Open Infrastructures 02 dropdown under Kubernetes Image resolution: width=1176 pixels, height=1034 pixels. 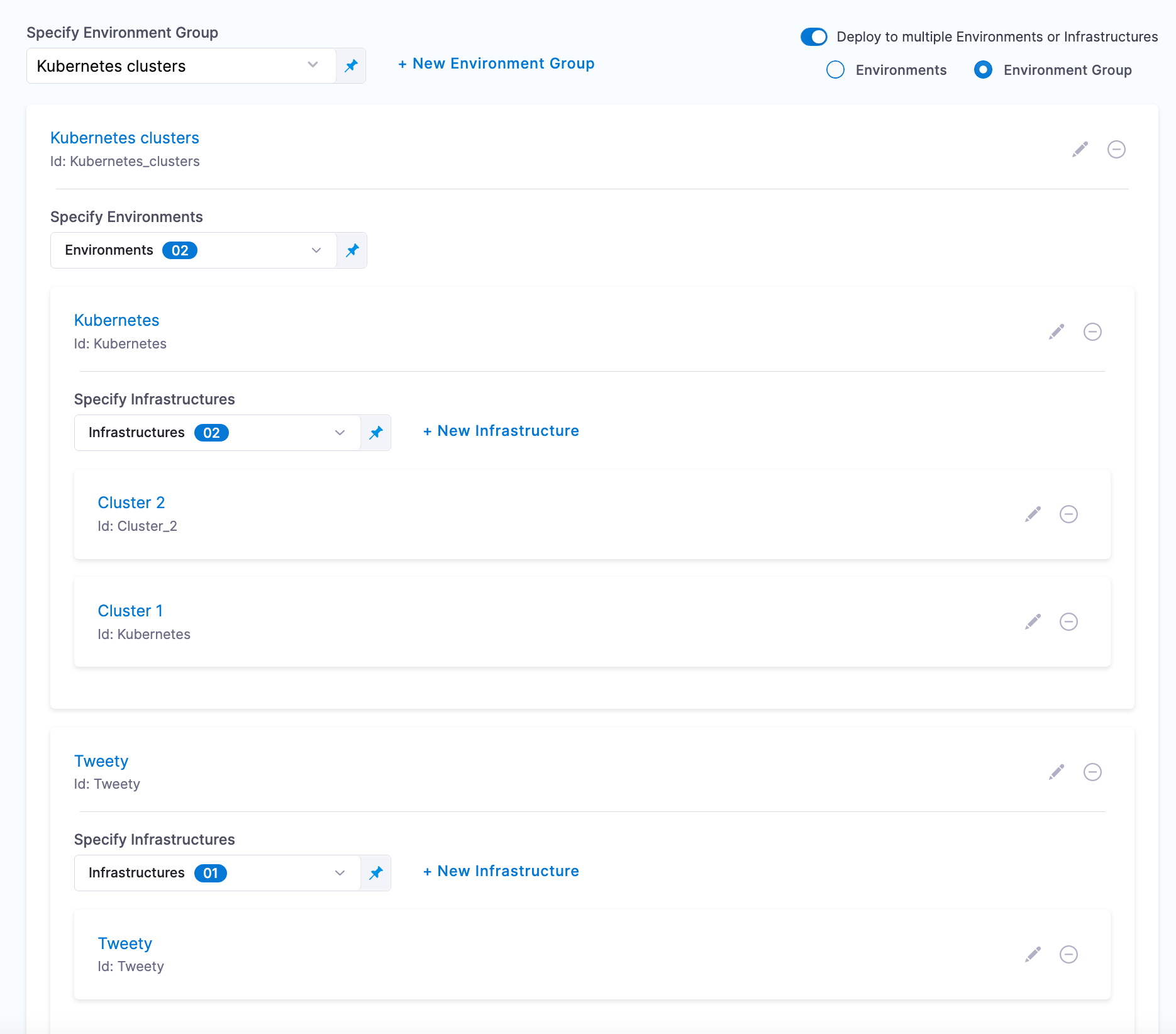tap(217, 433)
